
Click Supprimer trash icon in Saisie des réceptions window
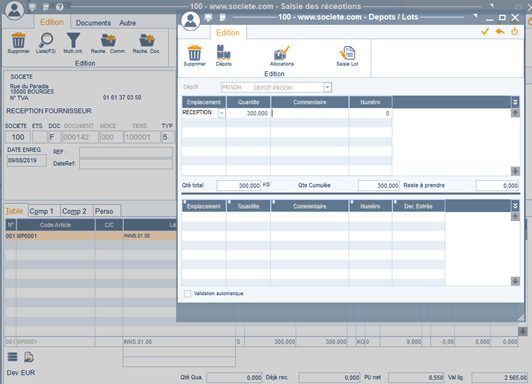coord(18,40)
